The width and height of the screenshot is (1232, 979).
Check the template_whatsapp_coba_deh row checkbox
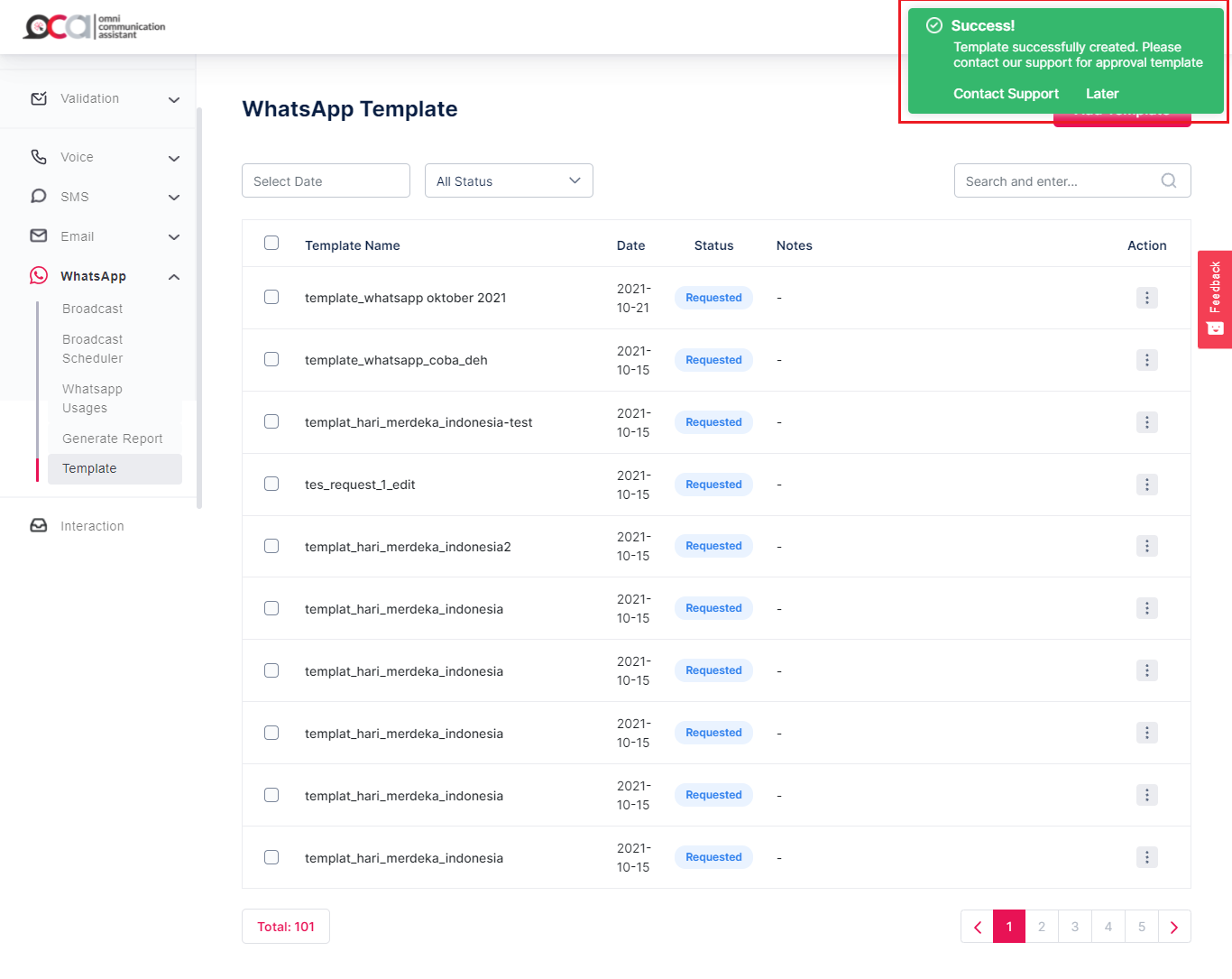271,359
